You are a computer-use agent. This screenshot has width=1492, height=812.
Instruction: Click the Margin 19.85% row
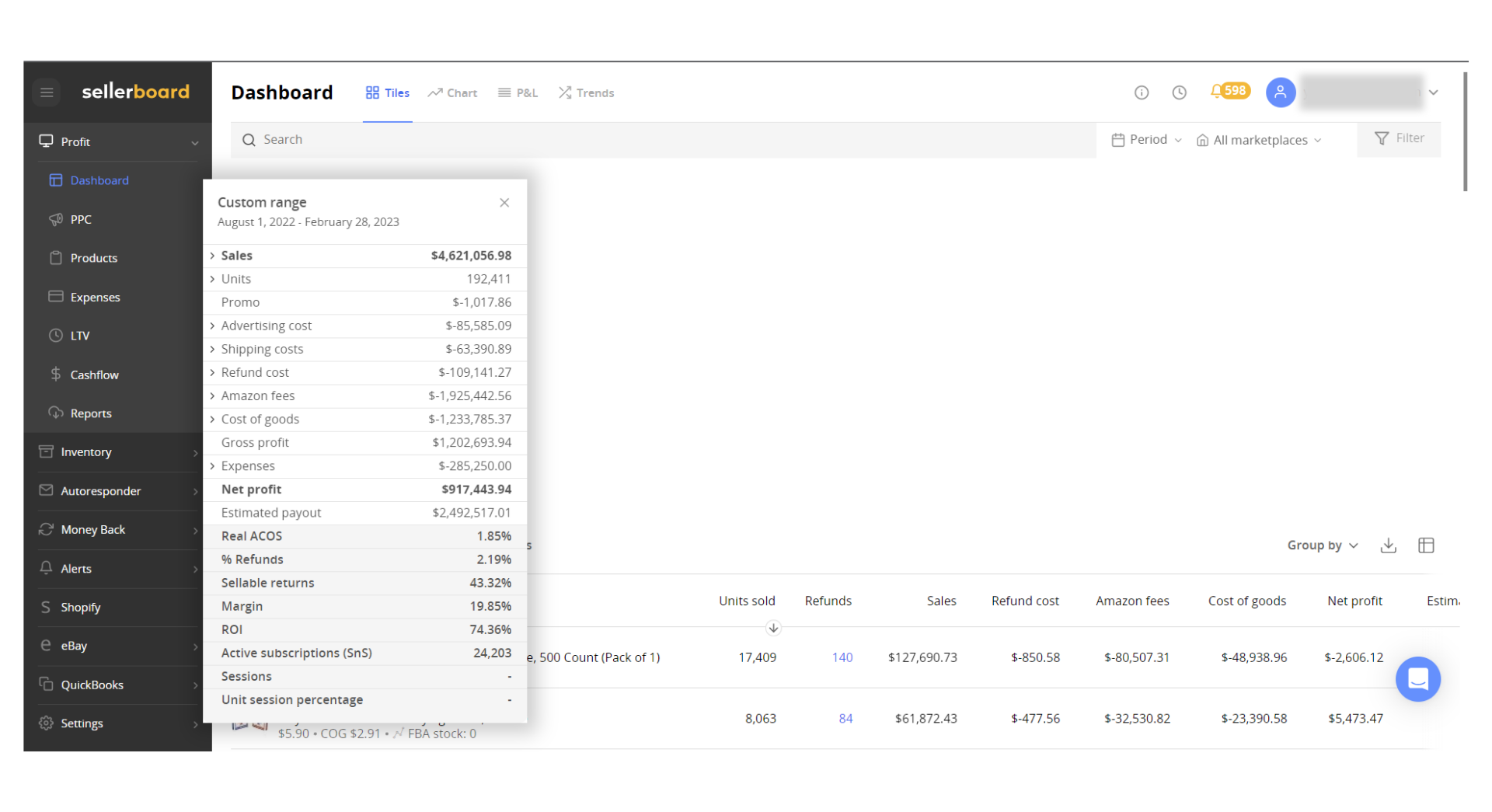[365, 606]
